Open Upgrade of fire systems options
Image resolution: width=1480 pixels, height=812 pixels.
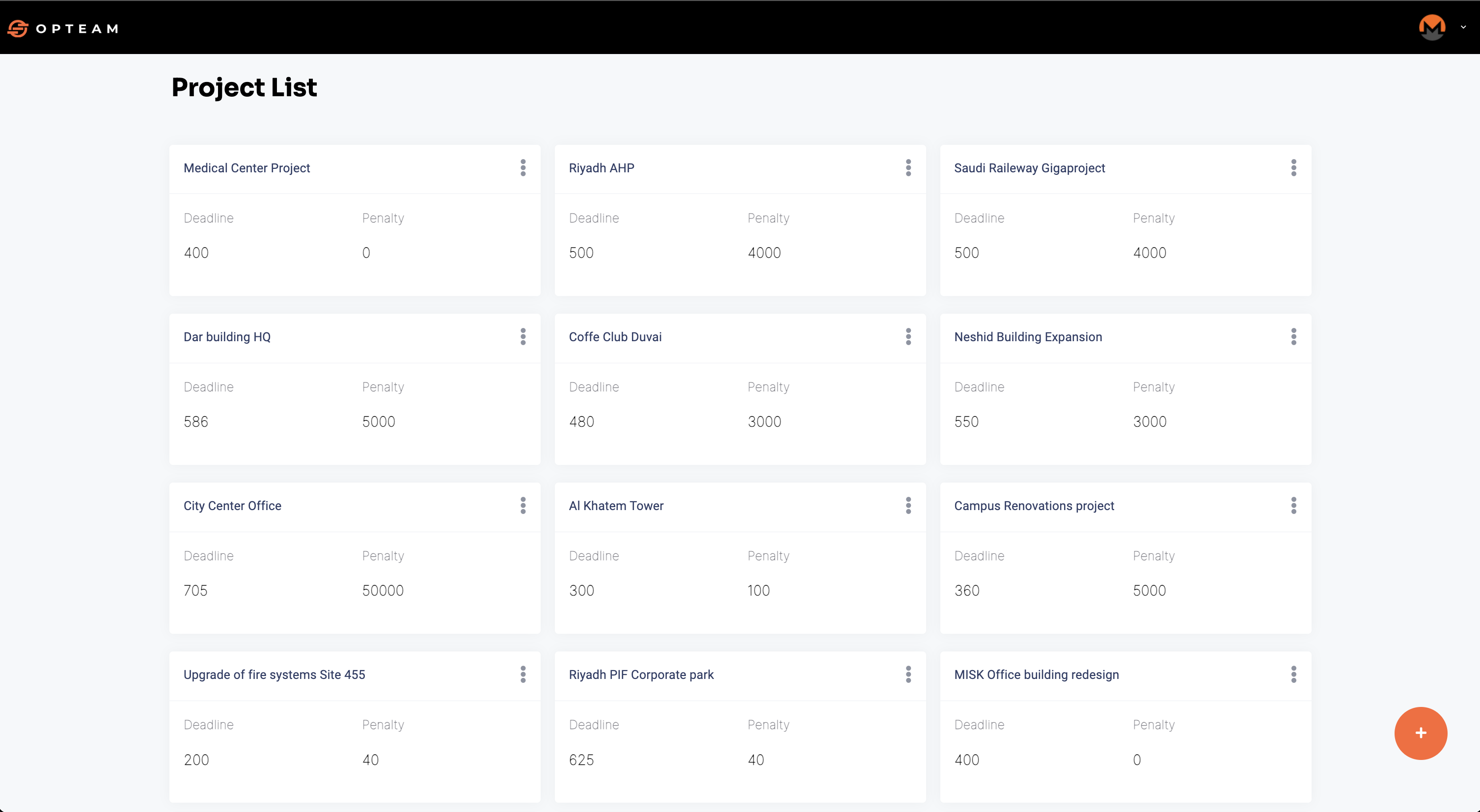[x=523, y=674]
